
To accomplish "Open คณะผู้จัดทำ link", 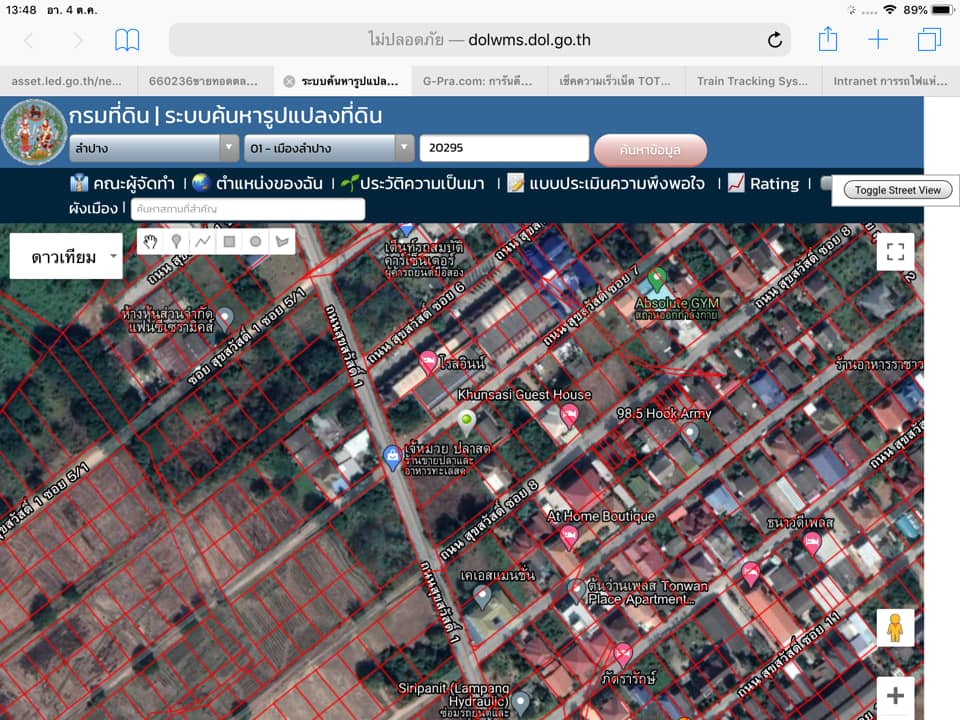I will [122, 184].
